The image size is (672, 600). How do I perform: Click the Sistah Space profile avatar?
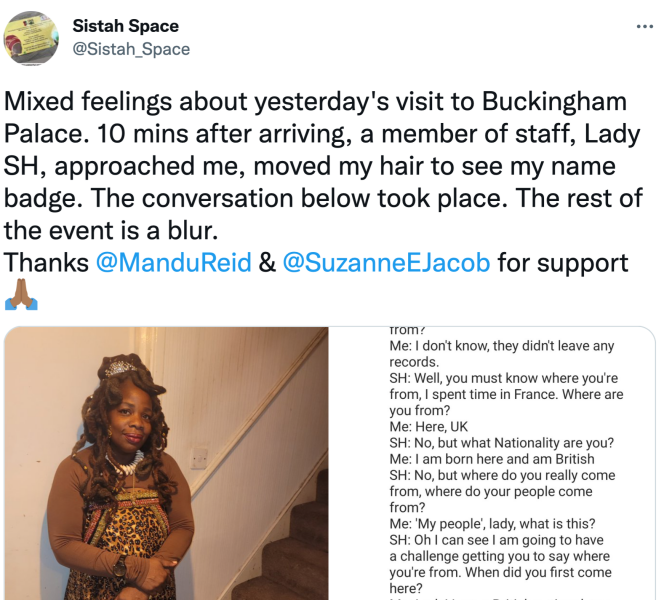tap(31, 38)
